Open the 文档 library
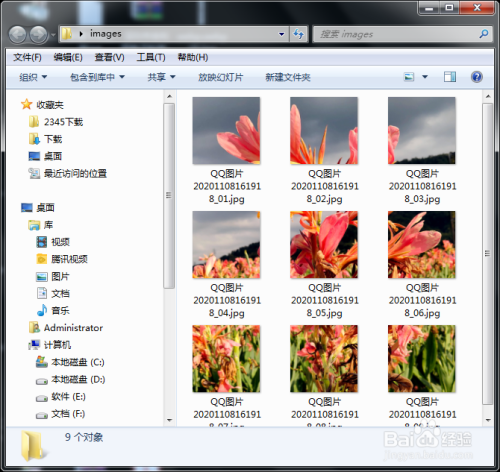Image resolution: width=500 pixels, height=472 pixels. coord(53,293)
